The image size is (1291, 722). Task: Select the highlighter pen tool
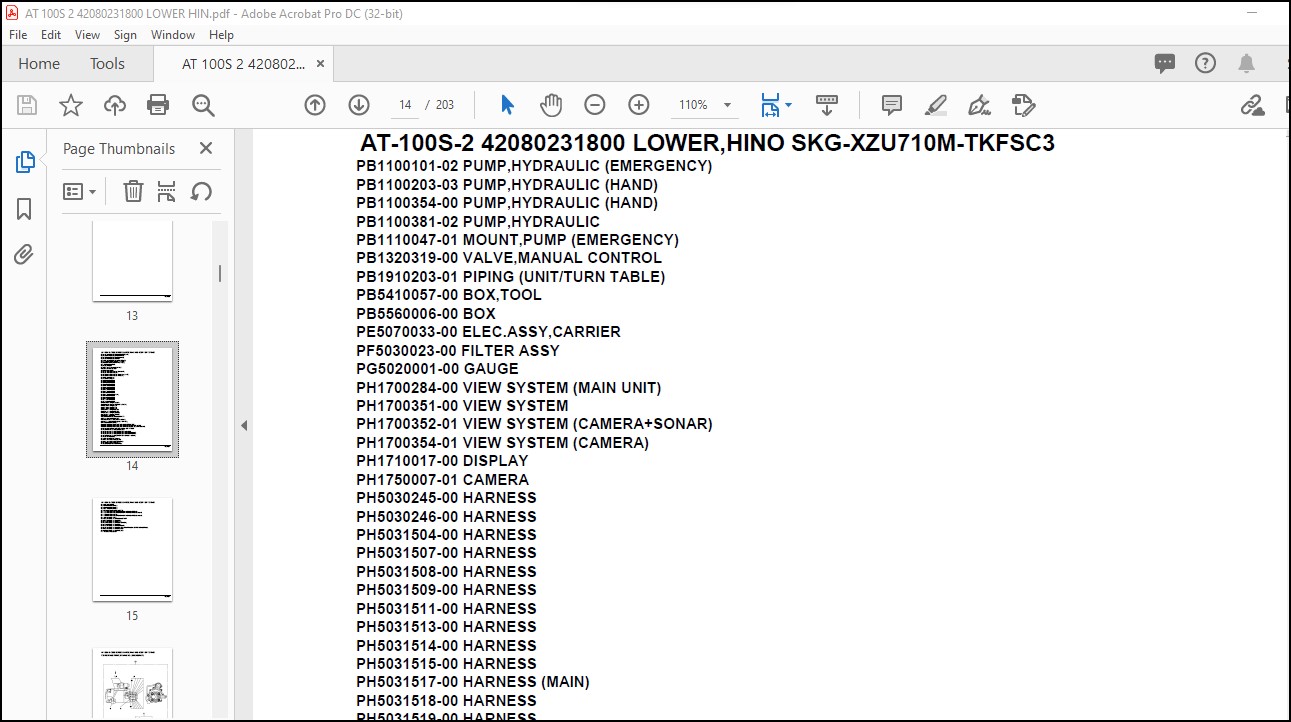(x=936, y=105)
